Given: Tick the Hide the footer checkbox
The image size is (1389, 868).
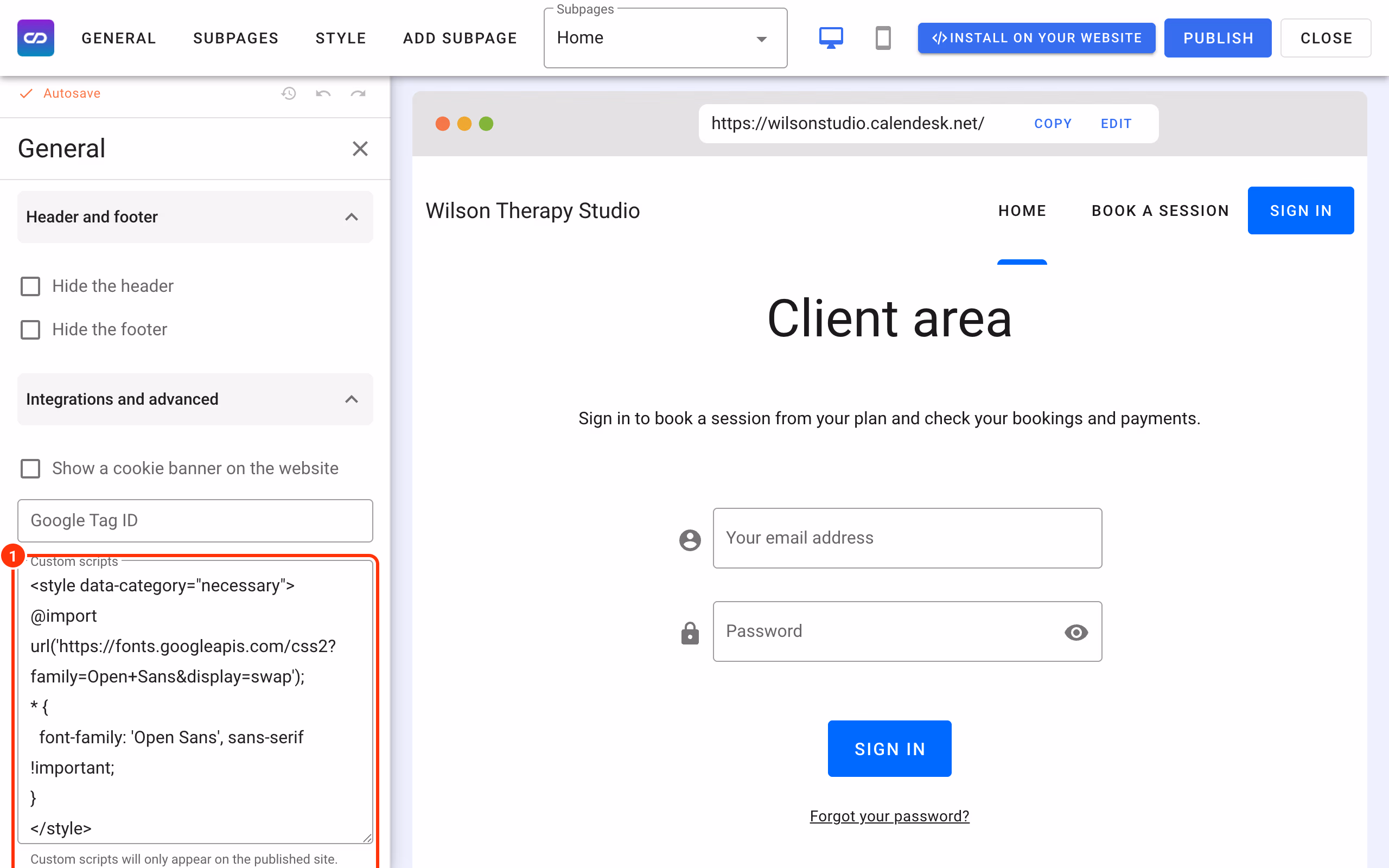Looking at the screenshot, I should [30, 329].
